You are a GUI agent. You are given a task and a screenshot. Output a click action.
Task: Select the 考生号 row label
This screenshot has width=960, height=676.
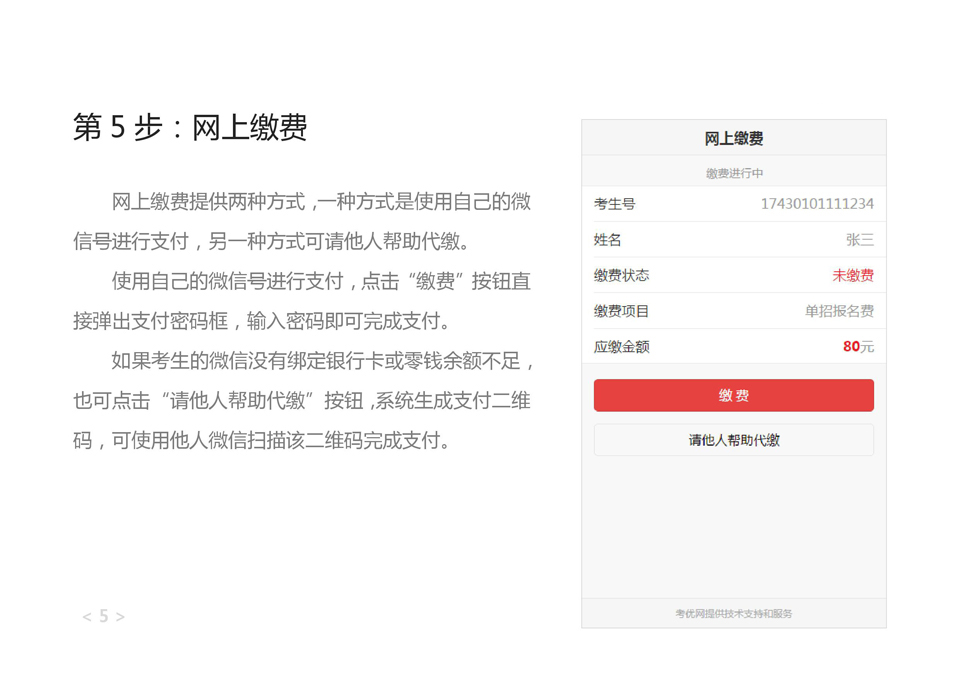[x=614, y=204]
